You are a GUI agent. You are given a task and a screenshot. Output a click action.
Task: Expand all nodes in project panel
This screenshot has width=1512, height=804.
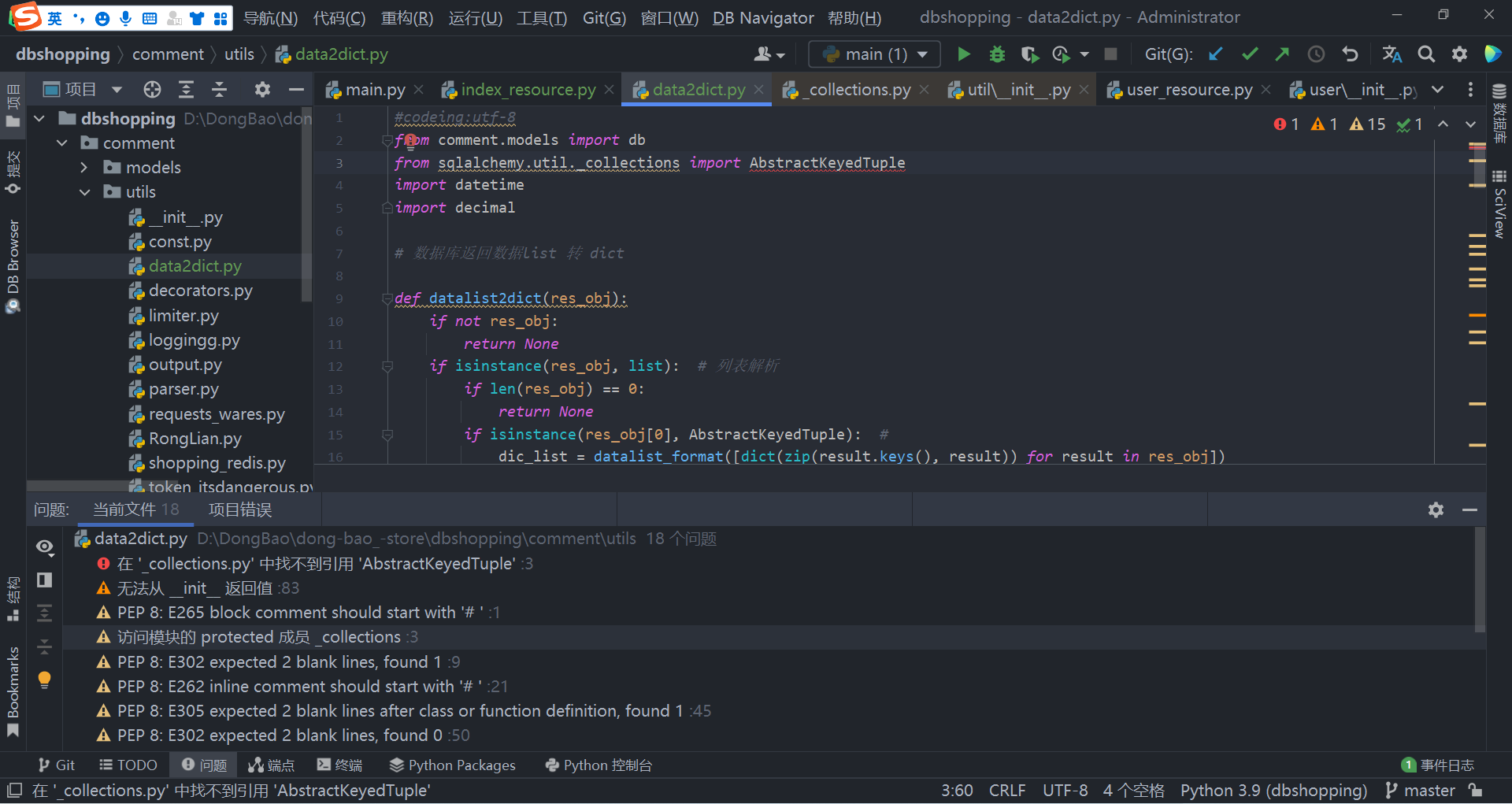tap(186, 90)
